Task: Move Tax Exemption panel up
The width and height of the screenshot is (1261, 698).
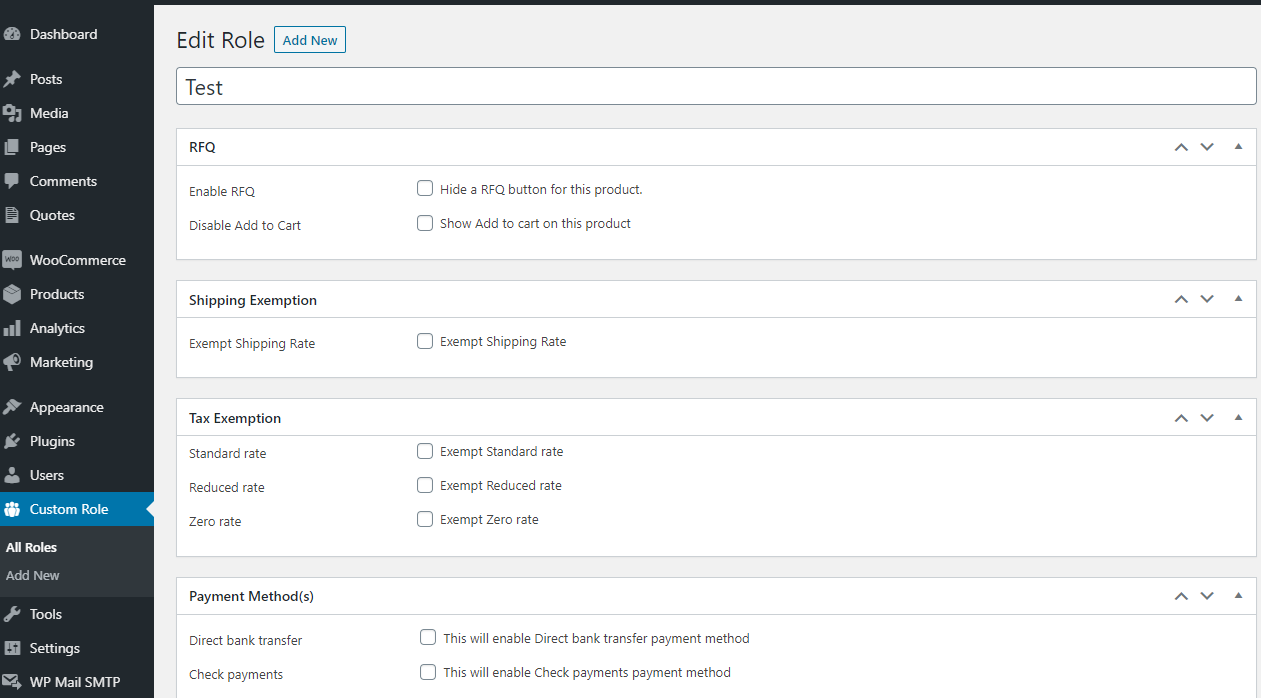Action: click(1181, 417)
